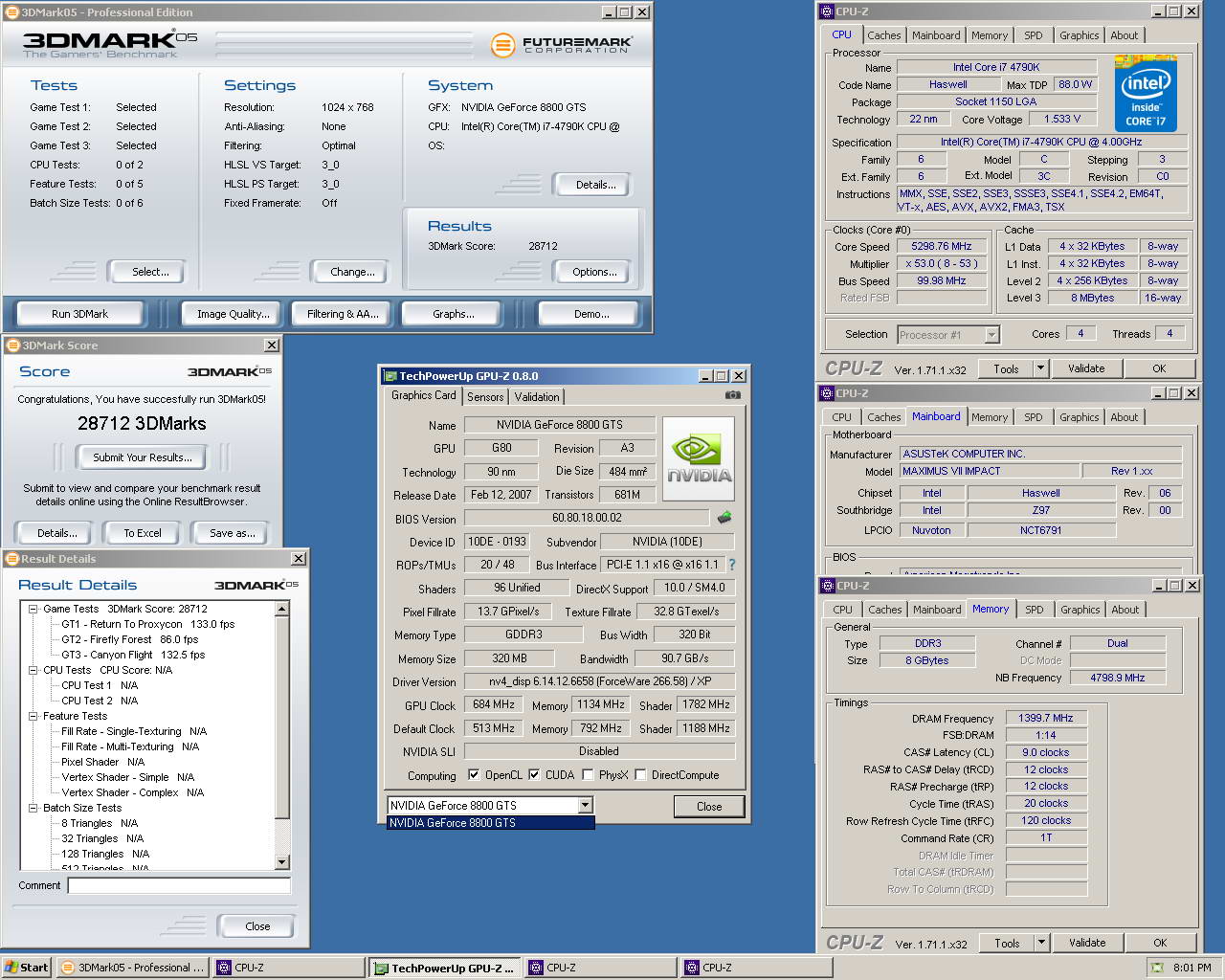1225x980 pixels.
Task: Click GPU Clock value 684 MHz
Action: [x=494, y=704]
